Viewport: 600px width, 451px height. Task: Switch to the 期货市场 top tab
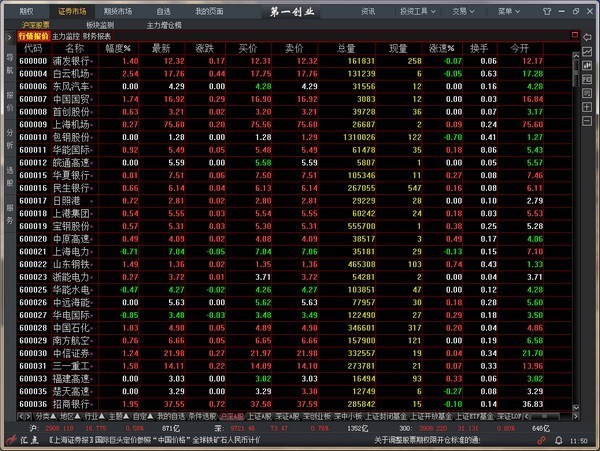pos(118,11)
